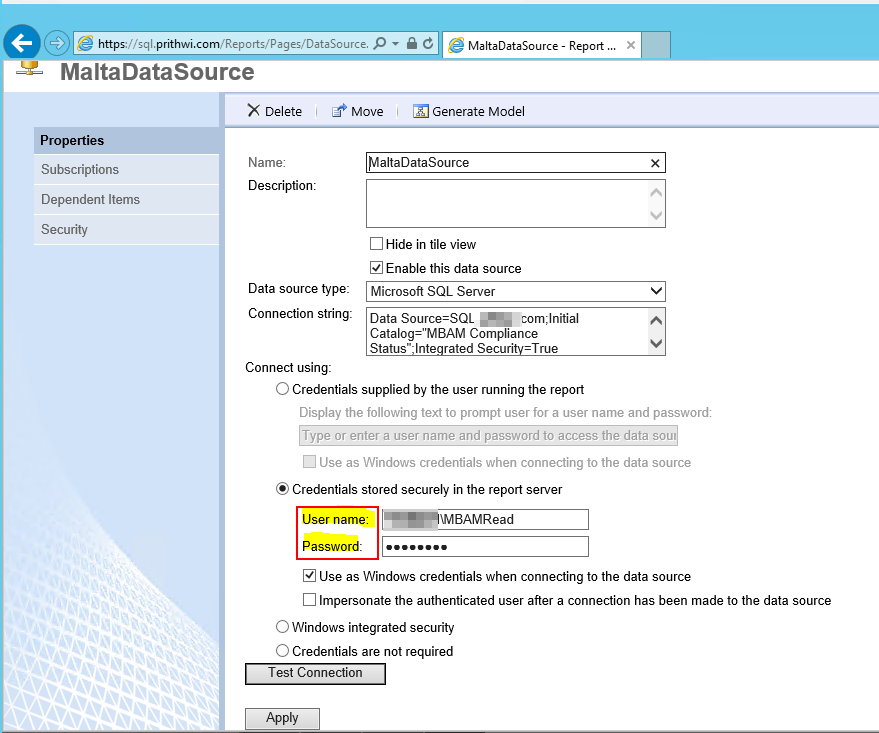Open the Data source type dropdown

656,291
